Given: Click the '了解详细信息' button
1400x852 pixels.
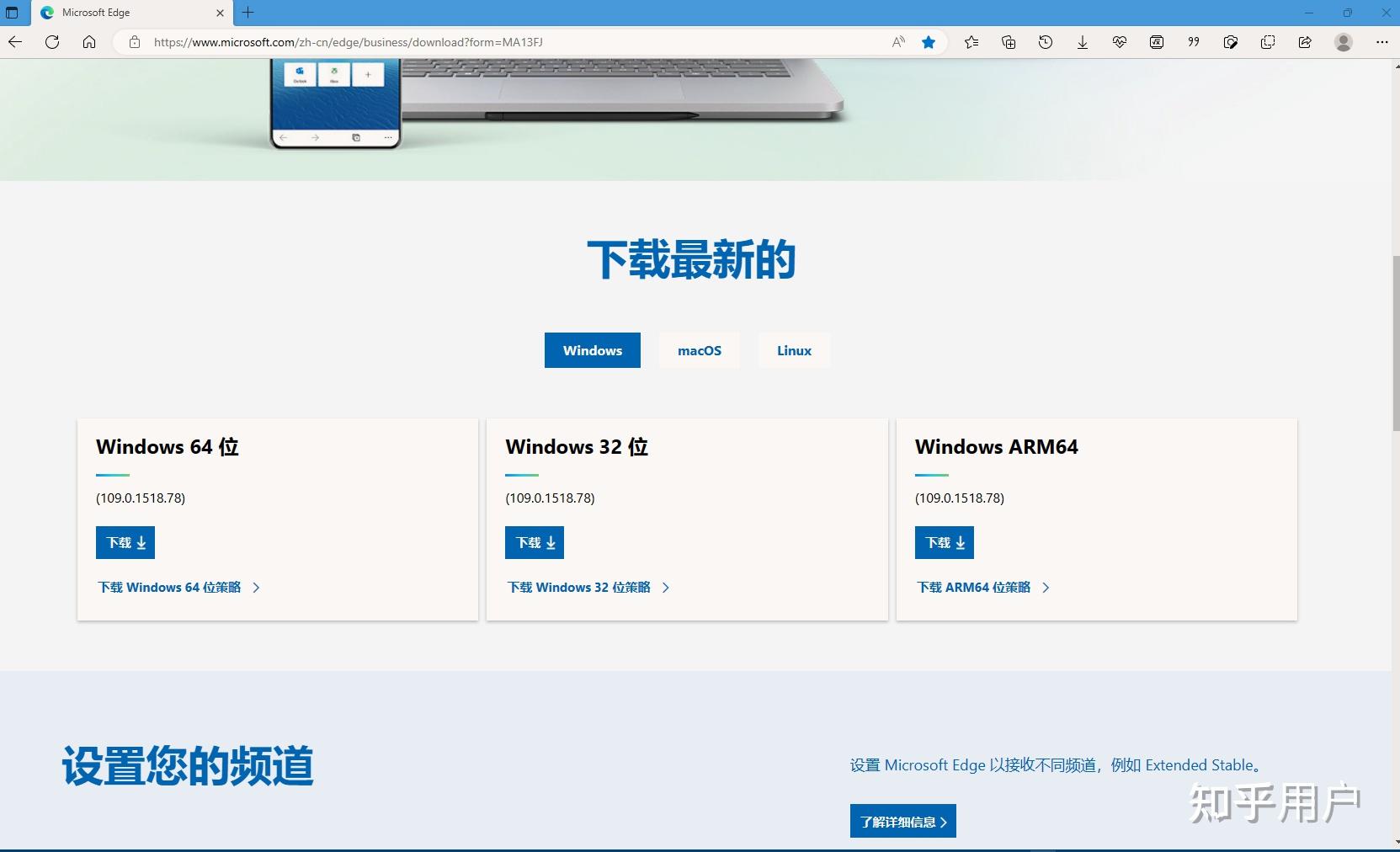Looking at the screenshot, I should 902,821.
